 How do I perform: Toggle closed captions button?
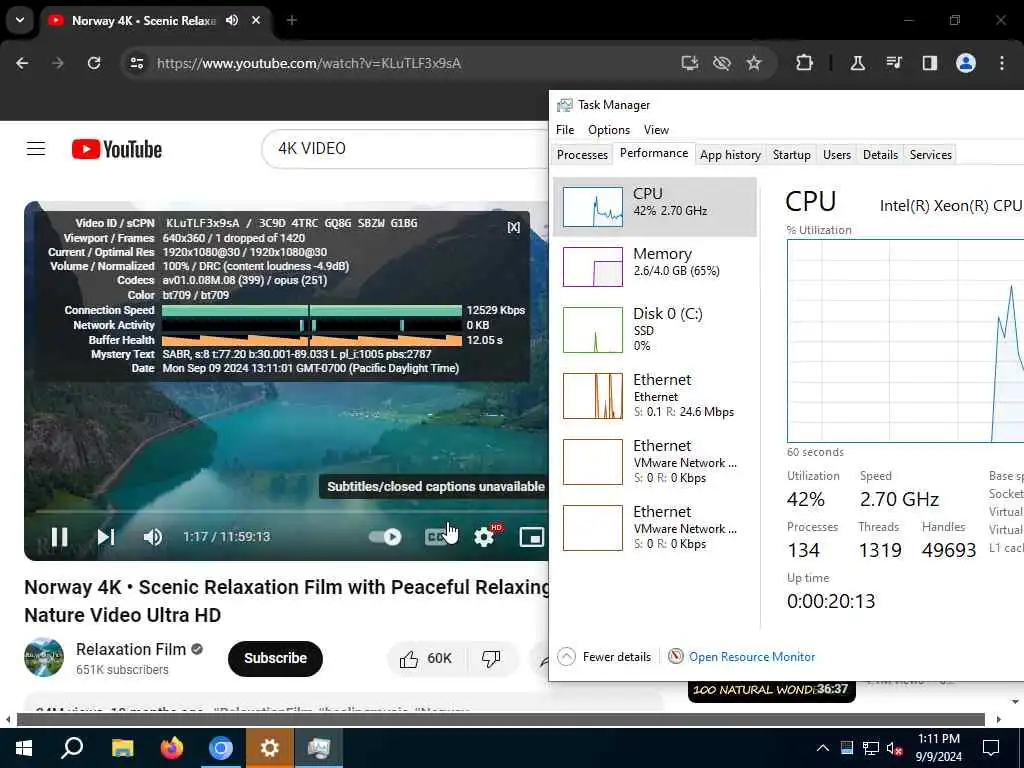click(x=436, y=537)
